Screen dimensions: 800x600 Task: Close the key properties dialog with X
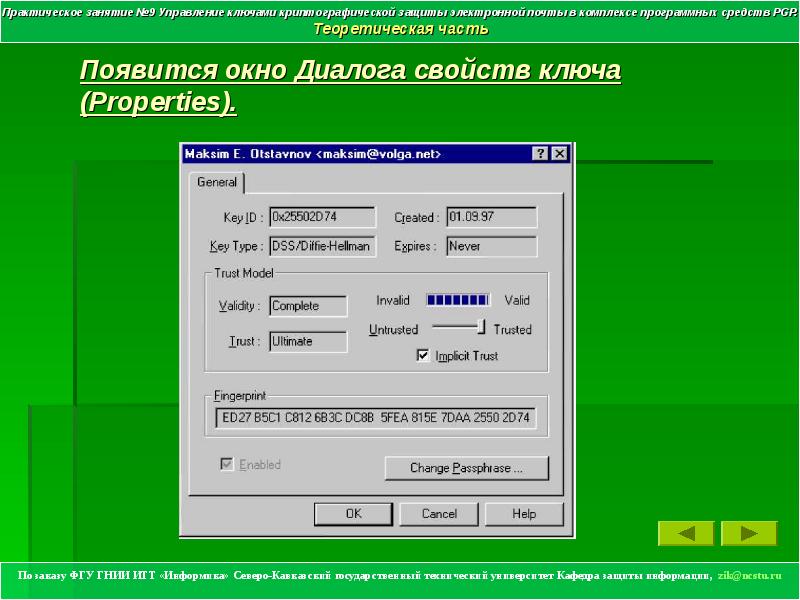tap(560, 154)
